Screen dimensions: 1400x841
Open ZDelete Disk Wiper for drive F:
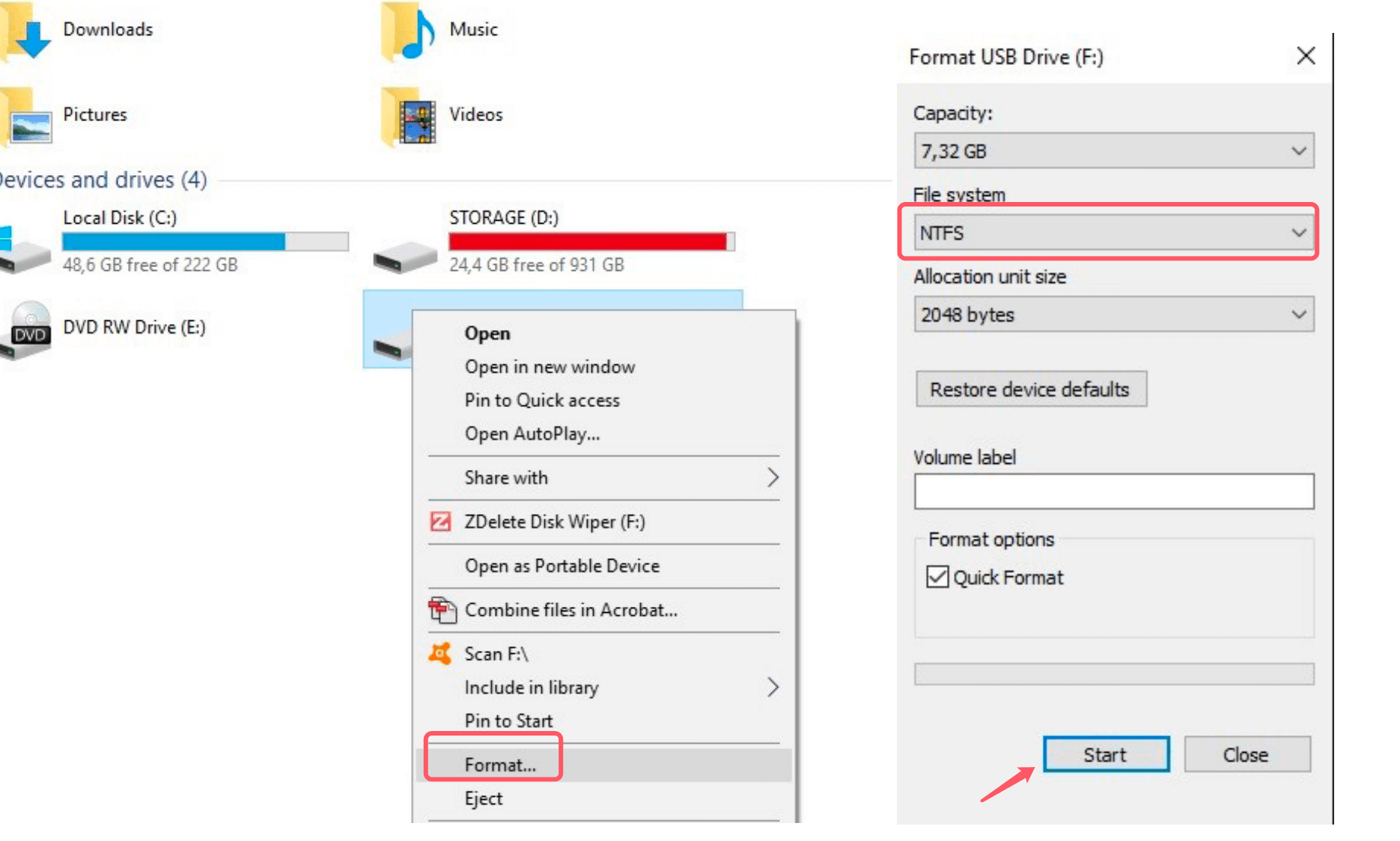[554, 522]
